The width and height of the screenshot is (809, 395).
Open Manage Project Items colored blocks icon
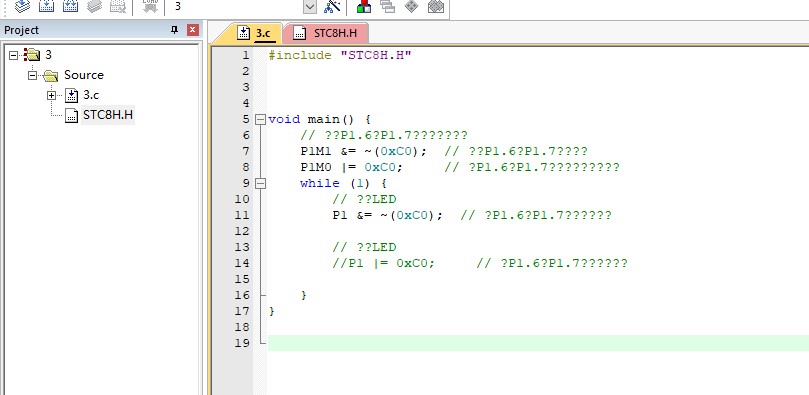point(364,6)
